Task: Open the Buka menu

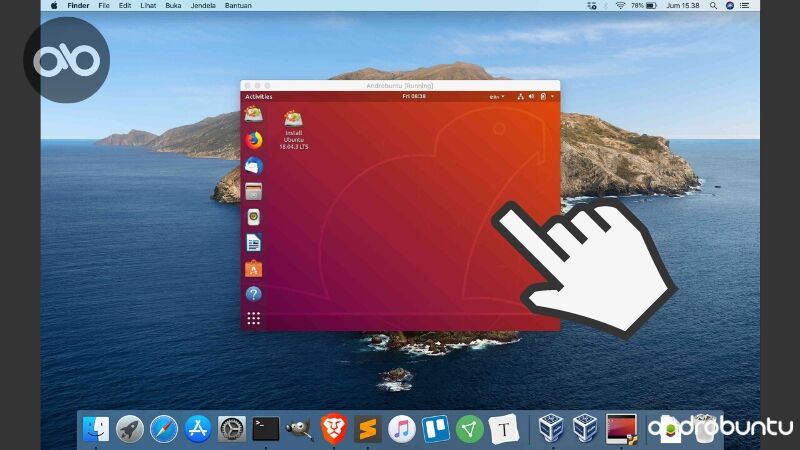Action: [x=173, y=6]
